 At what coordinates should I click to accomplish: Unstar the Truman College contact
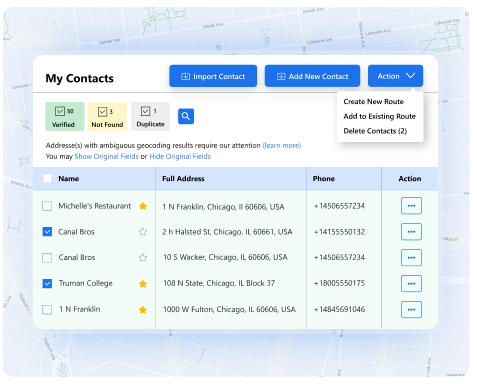[143, 284]
